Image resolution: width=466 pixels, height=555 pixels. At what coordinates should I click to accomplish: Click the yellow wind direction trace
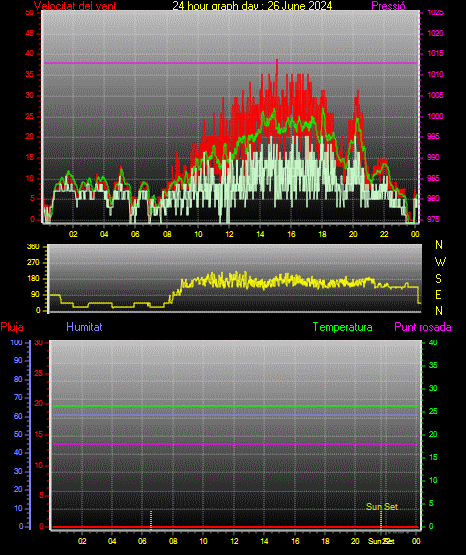[235, 290]
